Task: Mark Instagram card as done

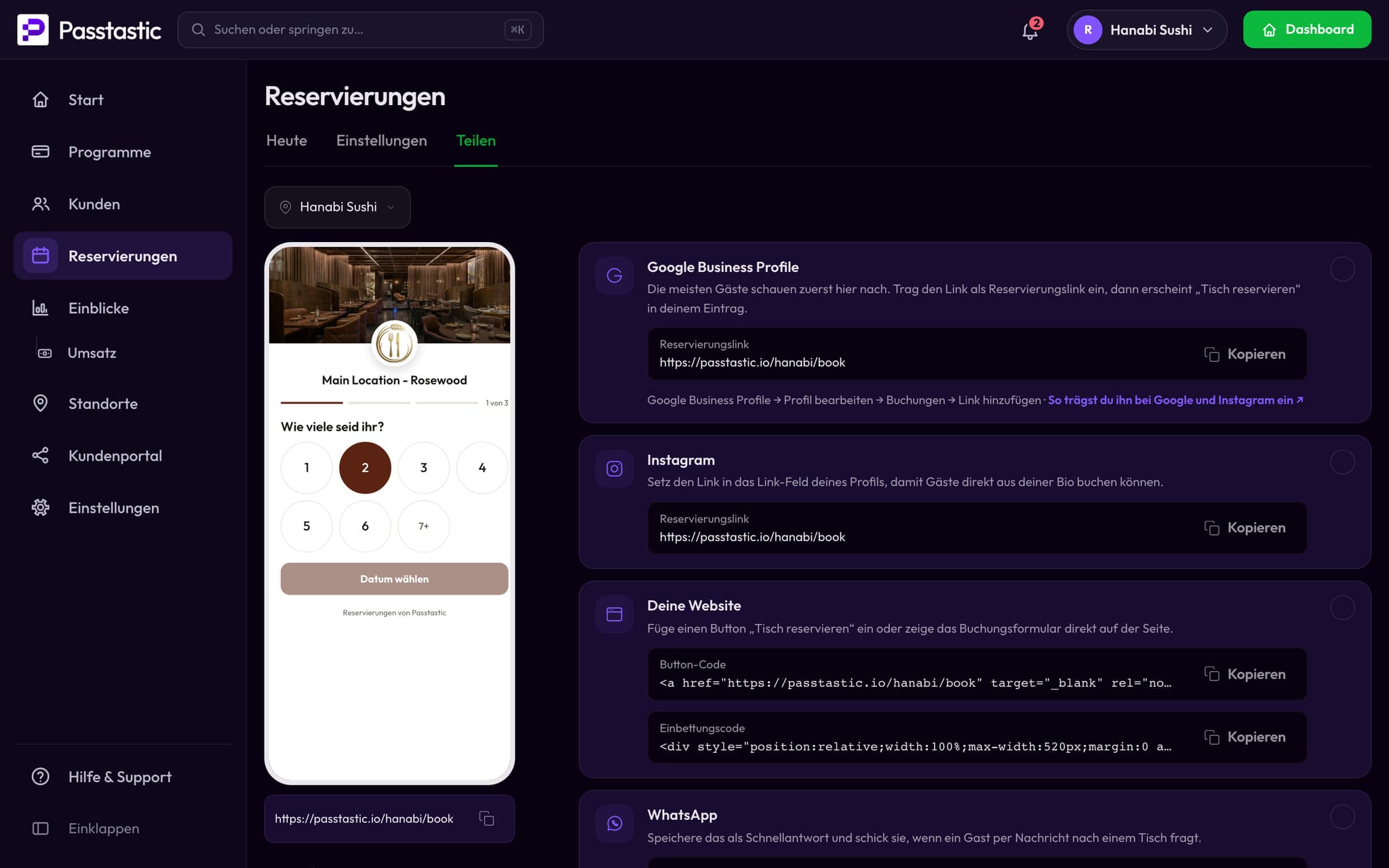Action: tap(1342, 462)
